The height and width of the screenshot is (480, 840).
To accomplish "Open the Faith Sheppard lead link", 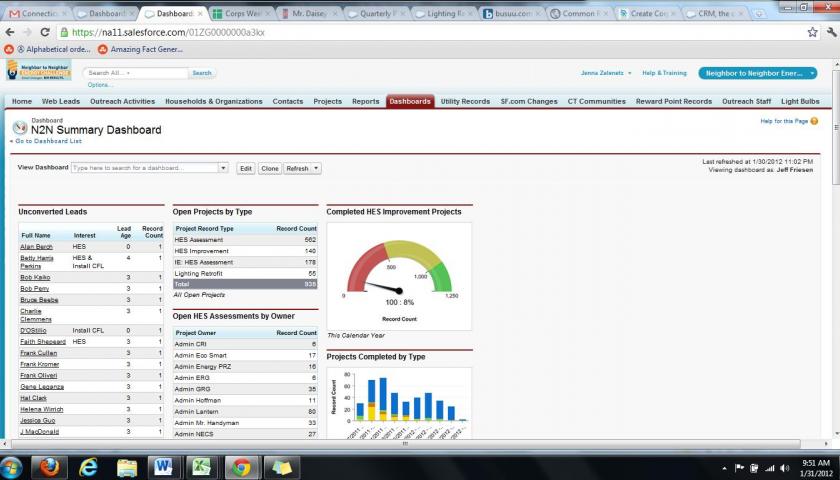I will 43,341.
